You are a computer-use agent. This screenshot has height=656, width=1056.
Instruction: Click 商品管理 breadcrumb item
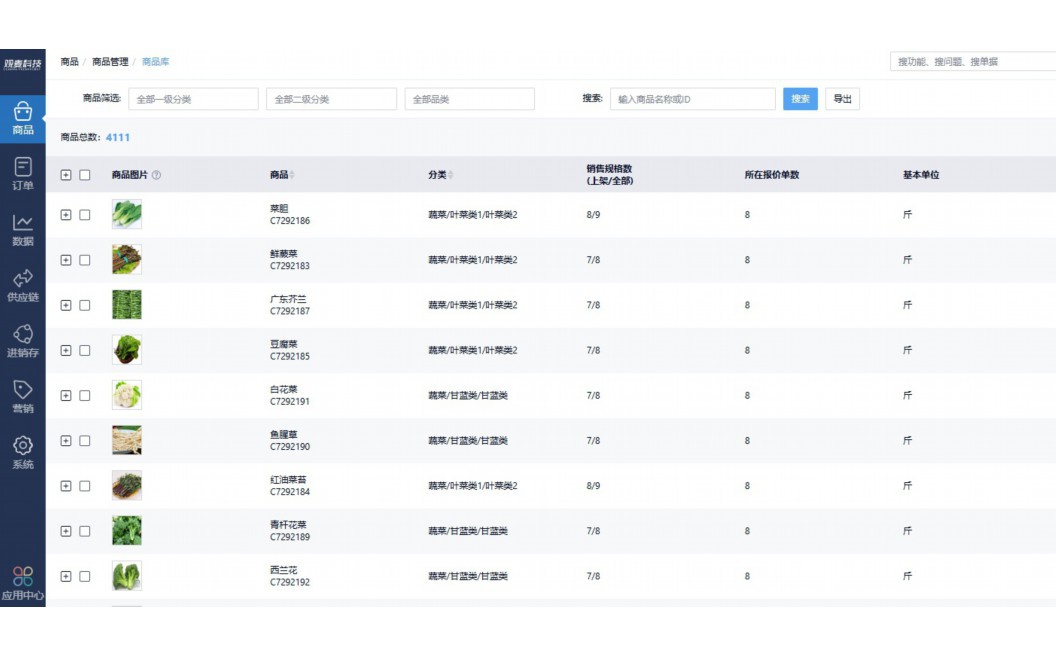[x=110, y=62]
